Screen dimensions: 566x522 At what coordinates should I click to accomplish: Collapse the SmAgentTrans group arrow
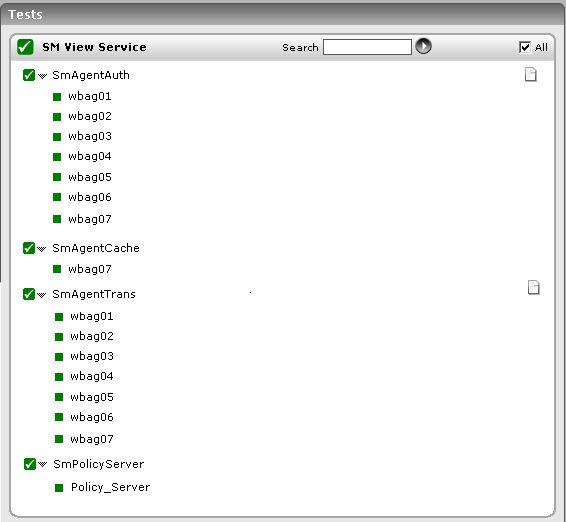pyautogui.click(x=42, y=295)
